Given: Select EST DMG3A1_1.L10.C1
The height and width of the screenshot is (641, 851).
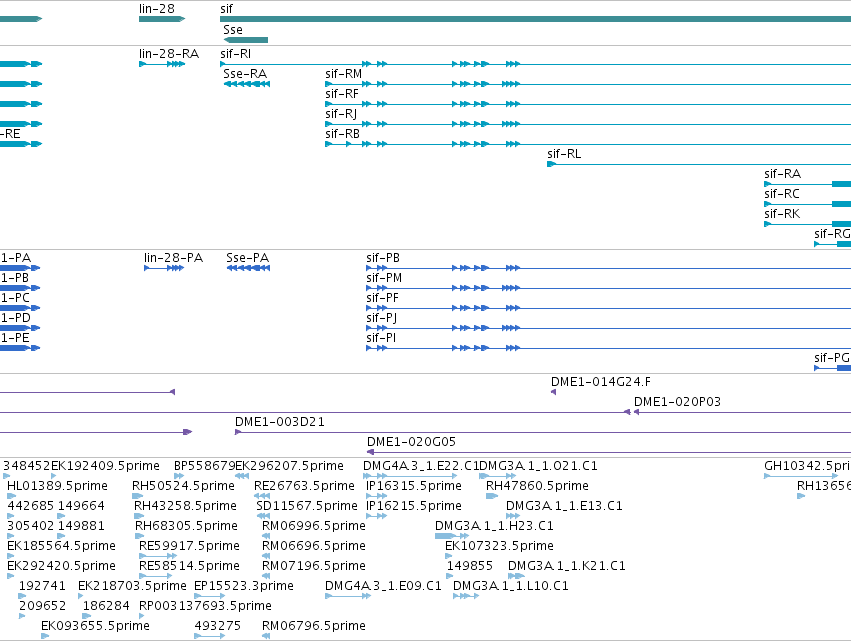Looking at the screenshot, I should pos(466,596).
